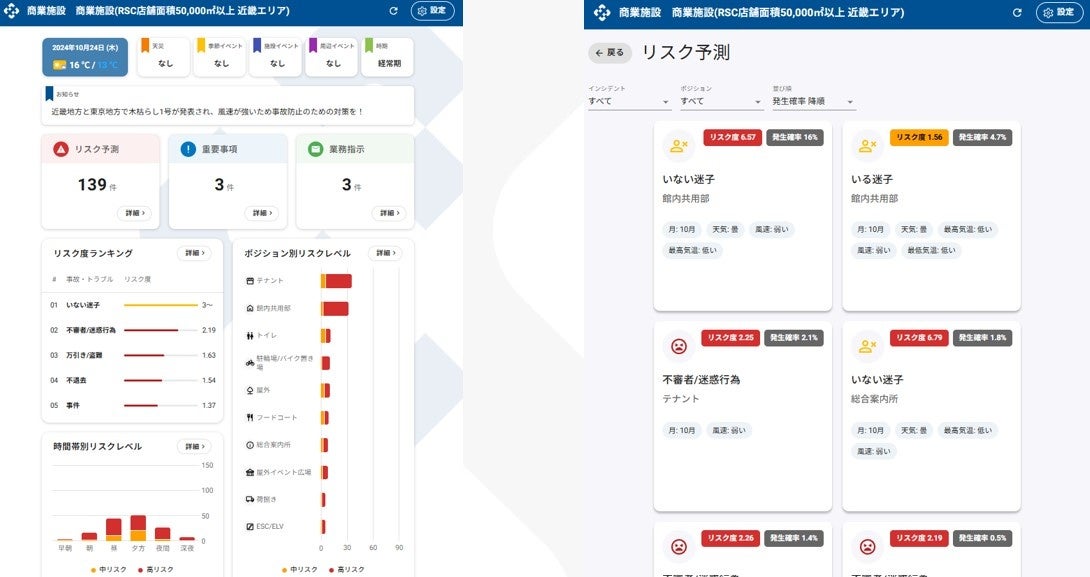The height and width of the screenshot is (577, 1090).
Task: Open the ポジション filter dropdown
Action: pyautogui.click(x=722, y=101)
